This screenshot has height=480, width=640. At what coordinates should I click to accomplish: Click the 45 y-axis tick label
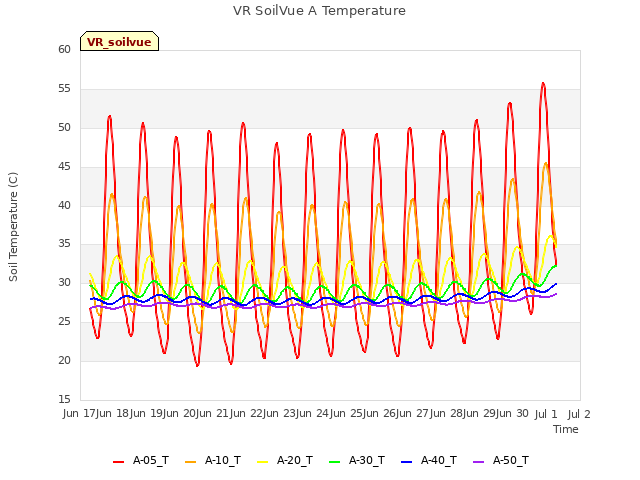point(64,167)
